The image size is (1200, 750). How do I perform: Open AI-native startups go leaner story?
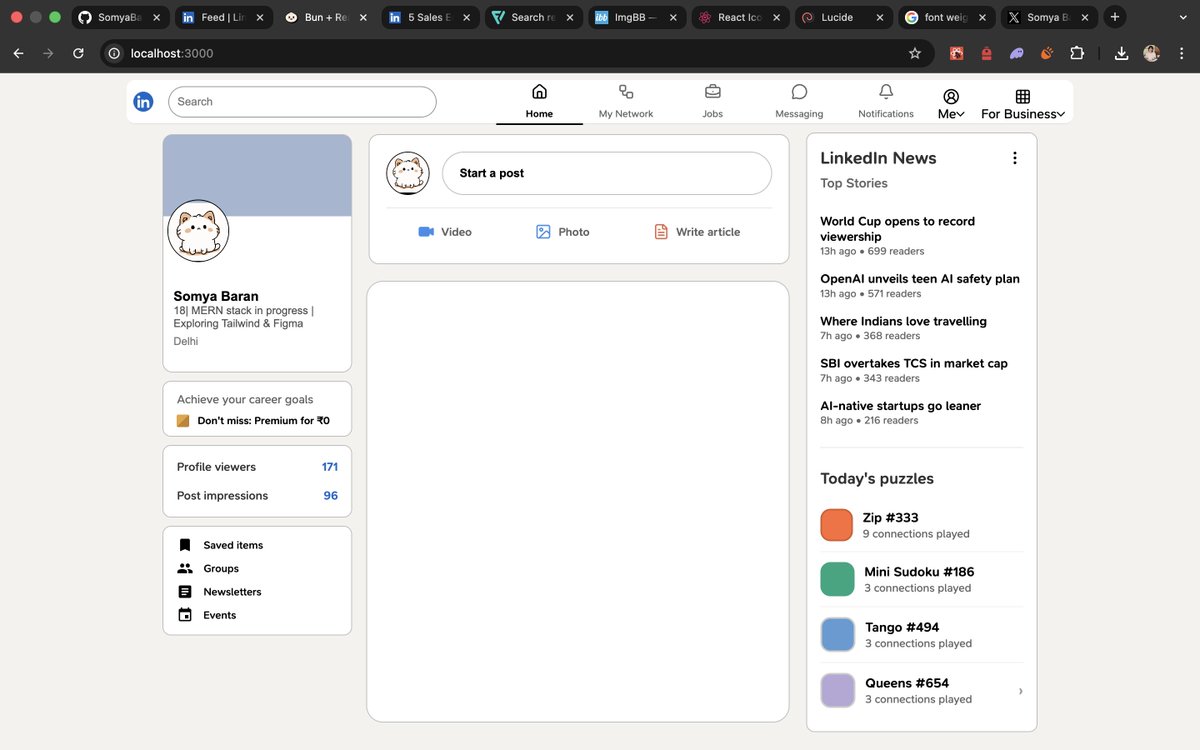(x=900, y=406)
